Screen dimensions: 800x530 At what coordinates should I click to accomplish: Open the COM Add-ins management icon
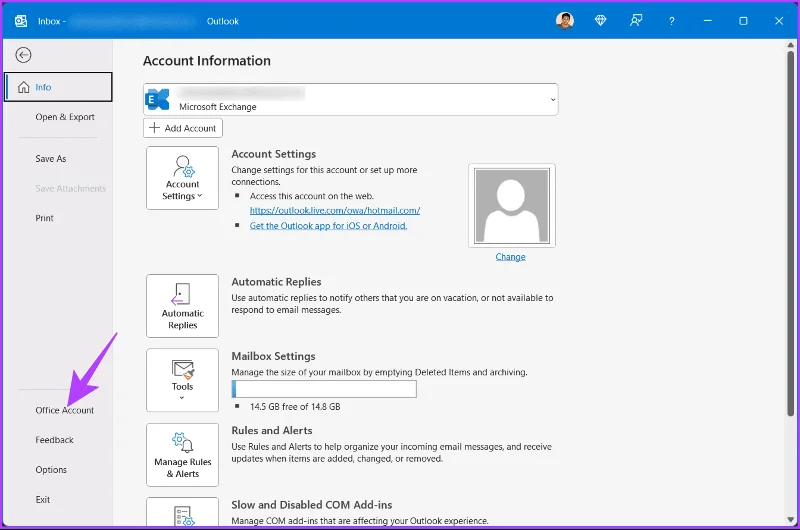(x=183, y=512)
